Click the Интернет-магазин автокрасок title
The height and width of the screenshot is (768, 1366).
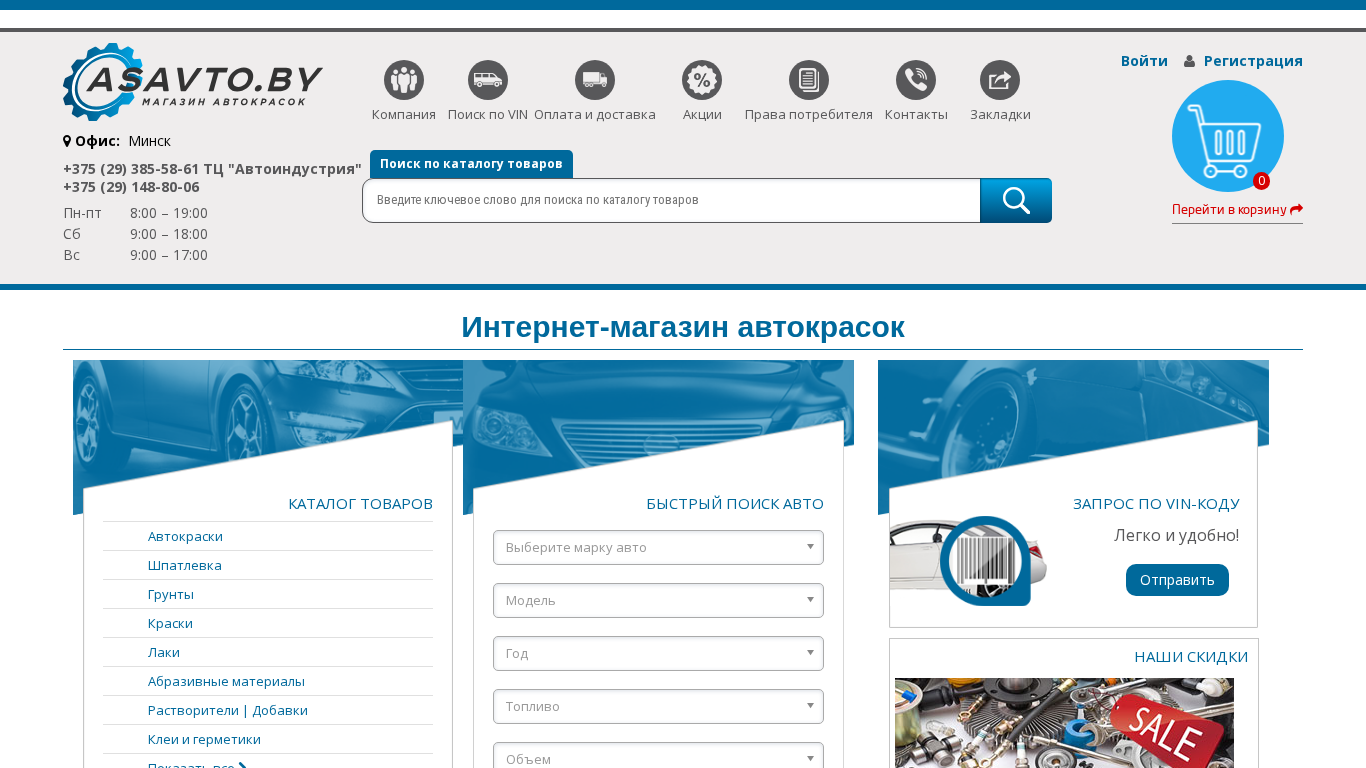(x=683, y=327)
